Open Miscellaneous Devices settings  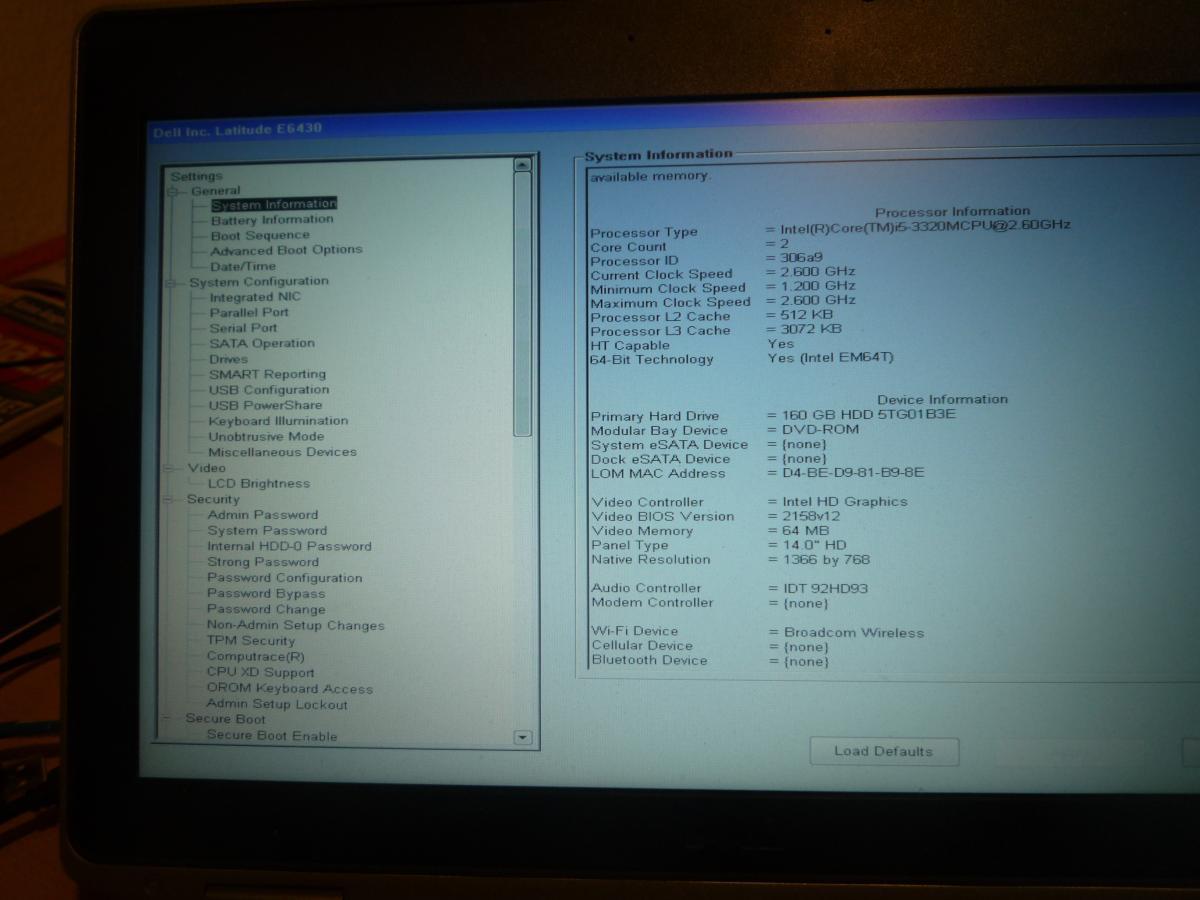click(x=282, y=452)
